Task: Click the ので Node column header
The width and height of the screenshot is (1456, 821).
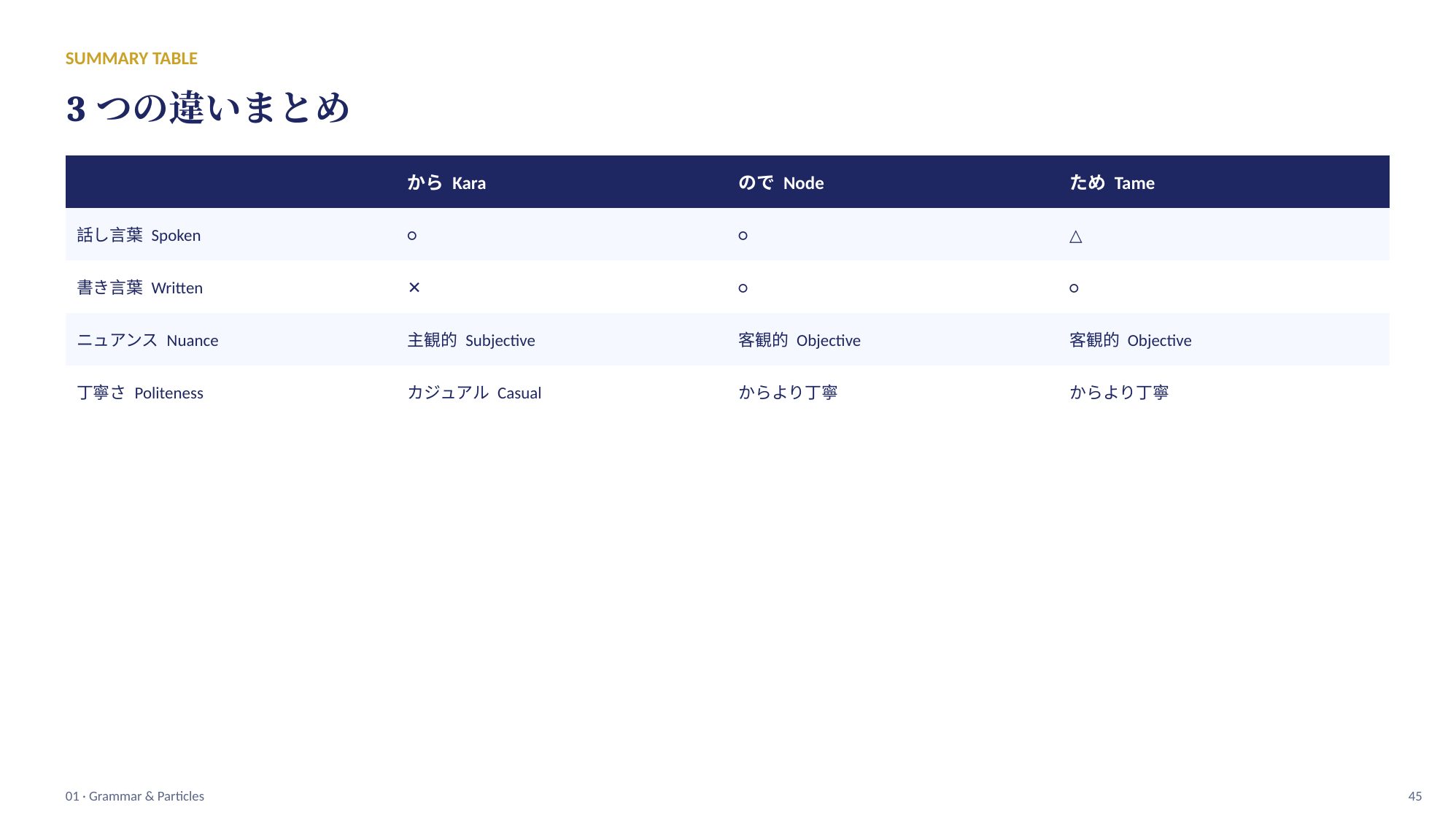Action: pyautogui.click(x=781, y=182)
